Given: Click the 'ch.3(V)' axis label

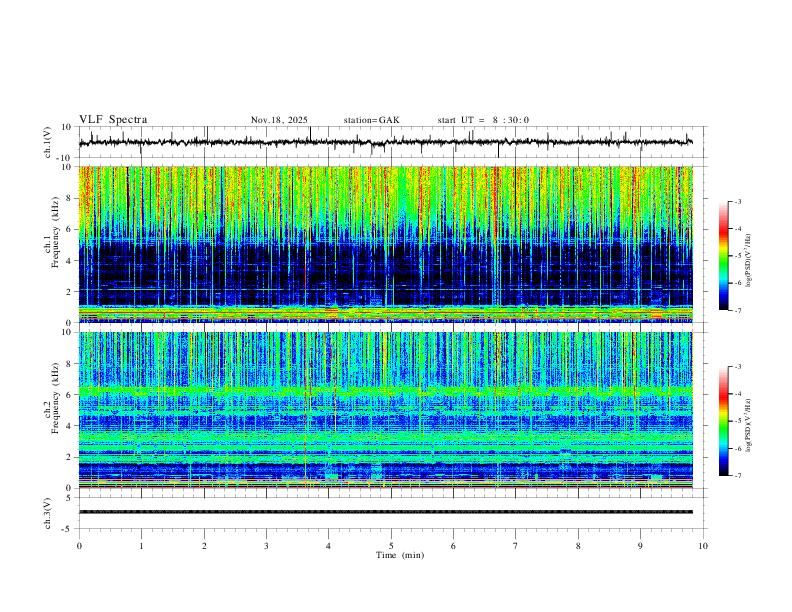Looking at the screenshot, I should (48, 513).
